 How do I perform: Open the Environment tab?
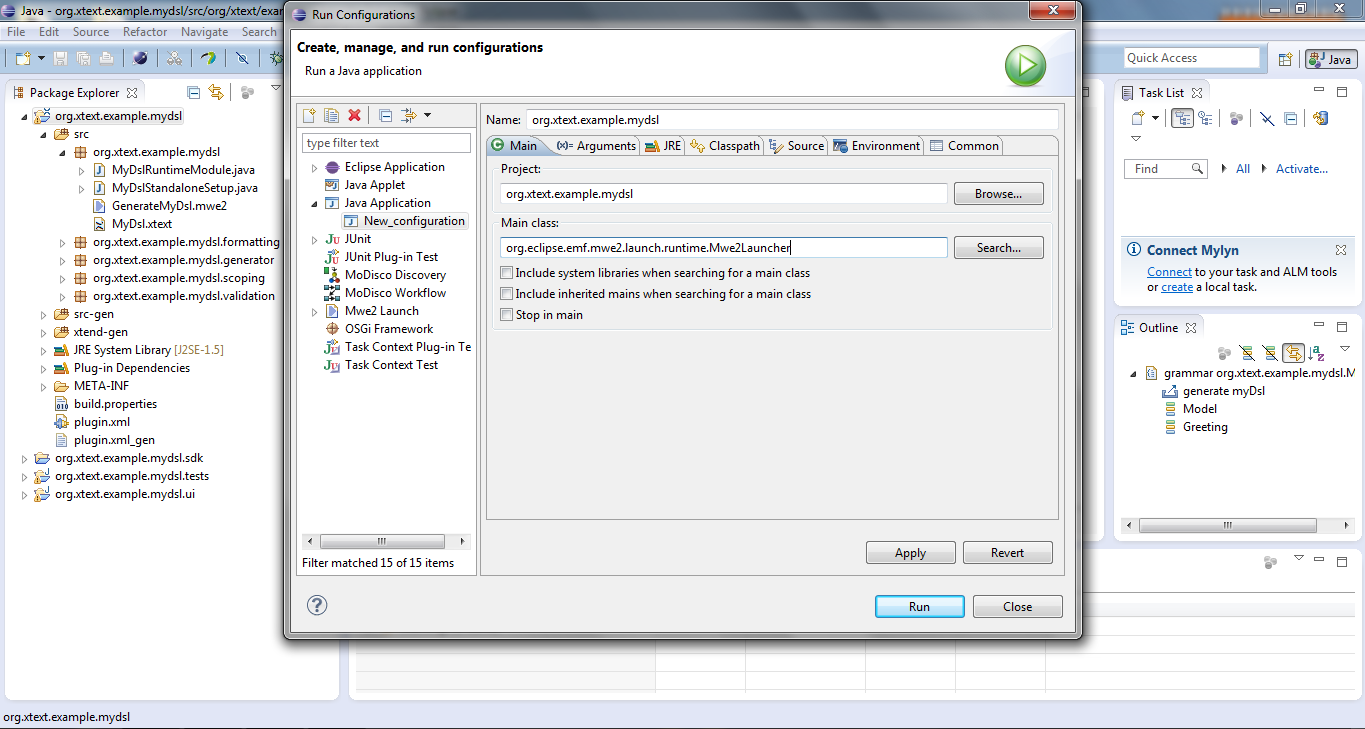[x=876, y=146]
